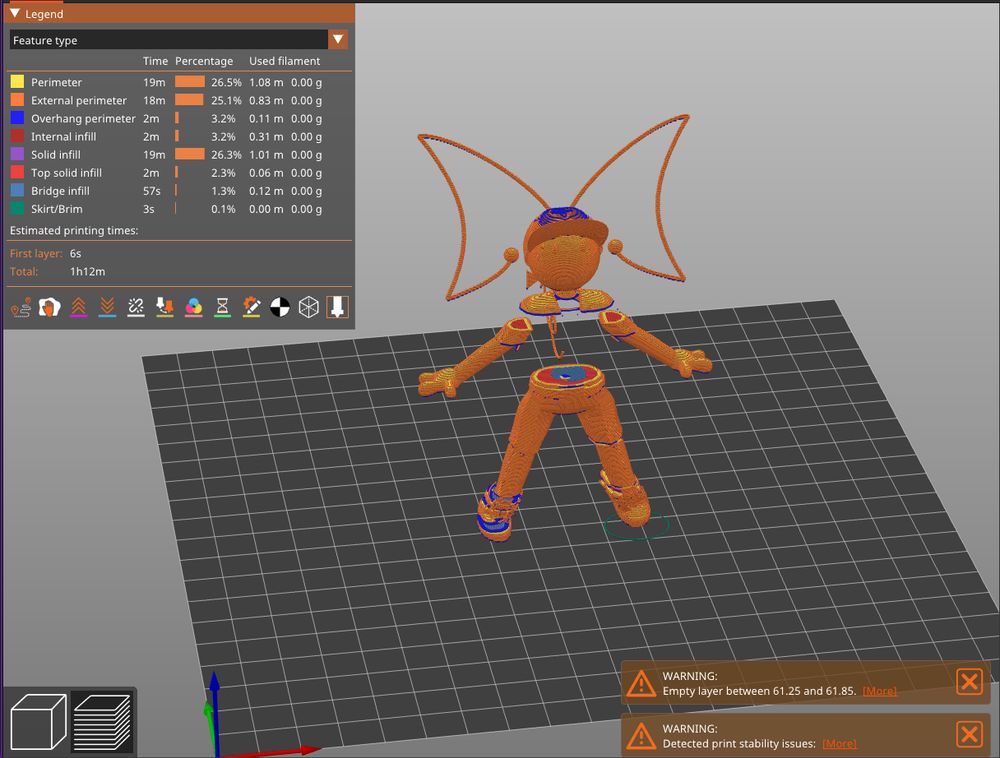Open More link for empty layer warning
Screen dimensions: 1000x758
(879, 691)
